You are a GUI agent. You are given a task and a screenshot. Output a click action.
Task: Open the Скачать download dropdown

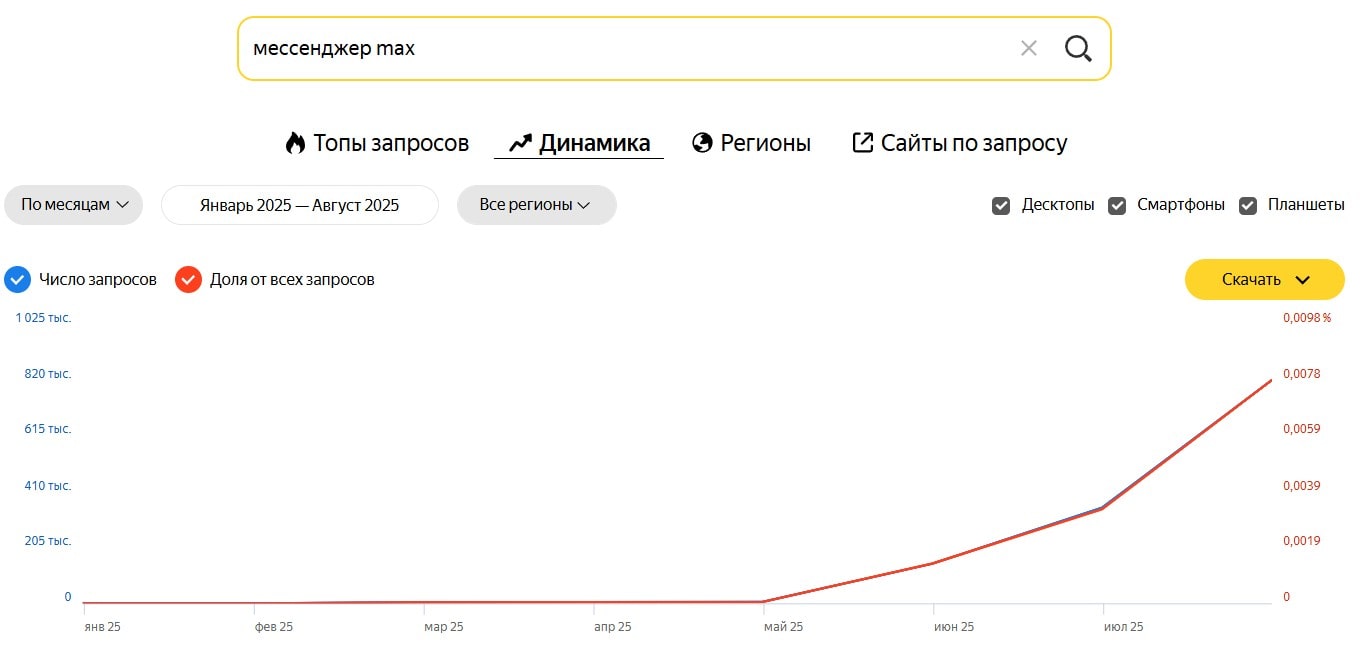[1265, 280]
